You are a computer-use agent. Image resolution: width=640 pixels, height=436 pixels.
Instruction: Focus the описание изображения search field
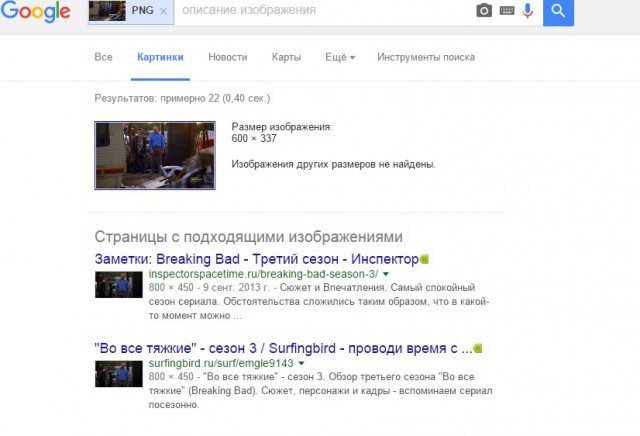(322, 11)
